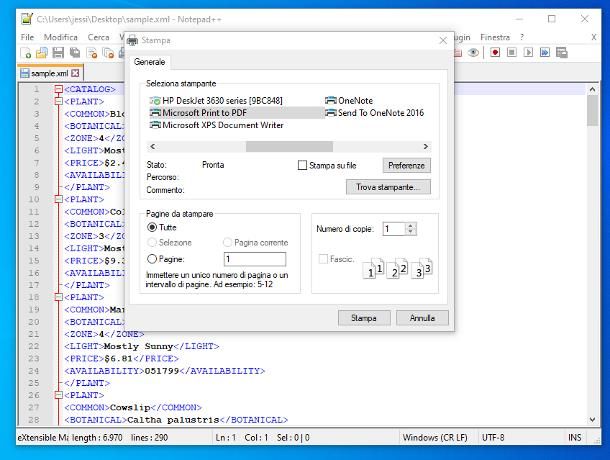Click the Caltha palustris text on line 28

tap(174, 420)
